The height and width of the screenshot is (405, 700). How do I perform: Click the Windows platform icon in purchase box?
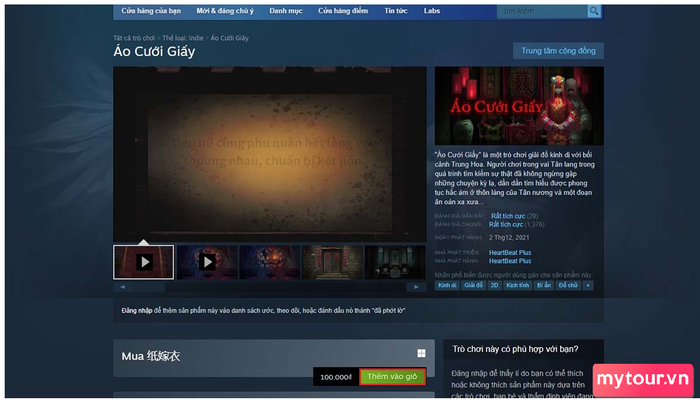(x=421, y=354)
